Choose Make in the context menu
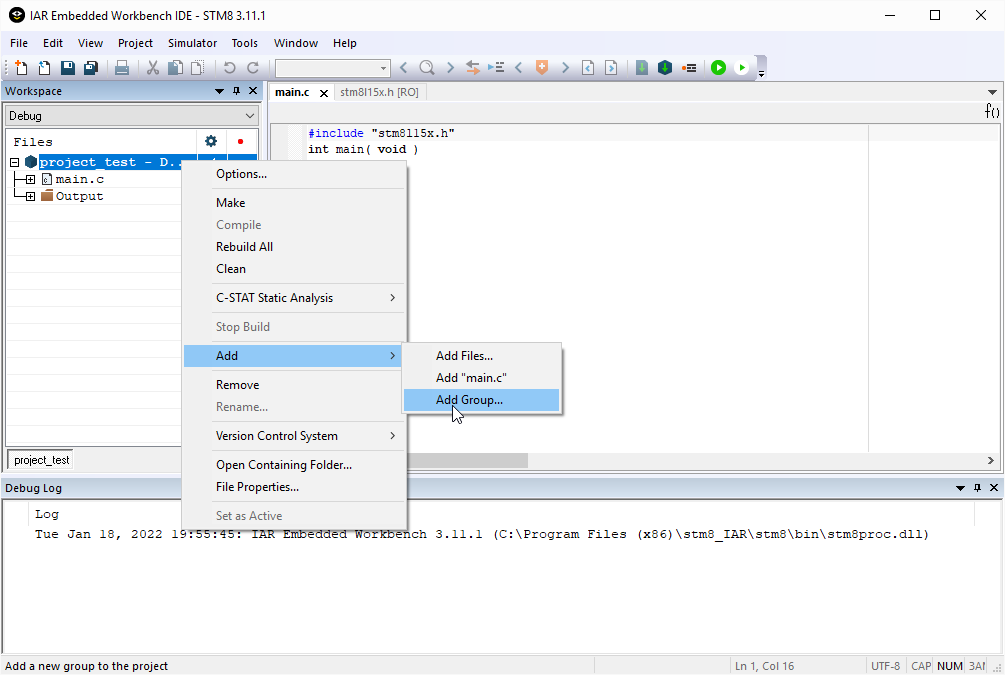The height and width of the screenshot is (675, 1005). pyautogui.click(x=294, y=203)
